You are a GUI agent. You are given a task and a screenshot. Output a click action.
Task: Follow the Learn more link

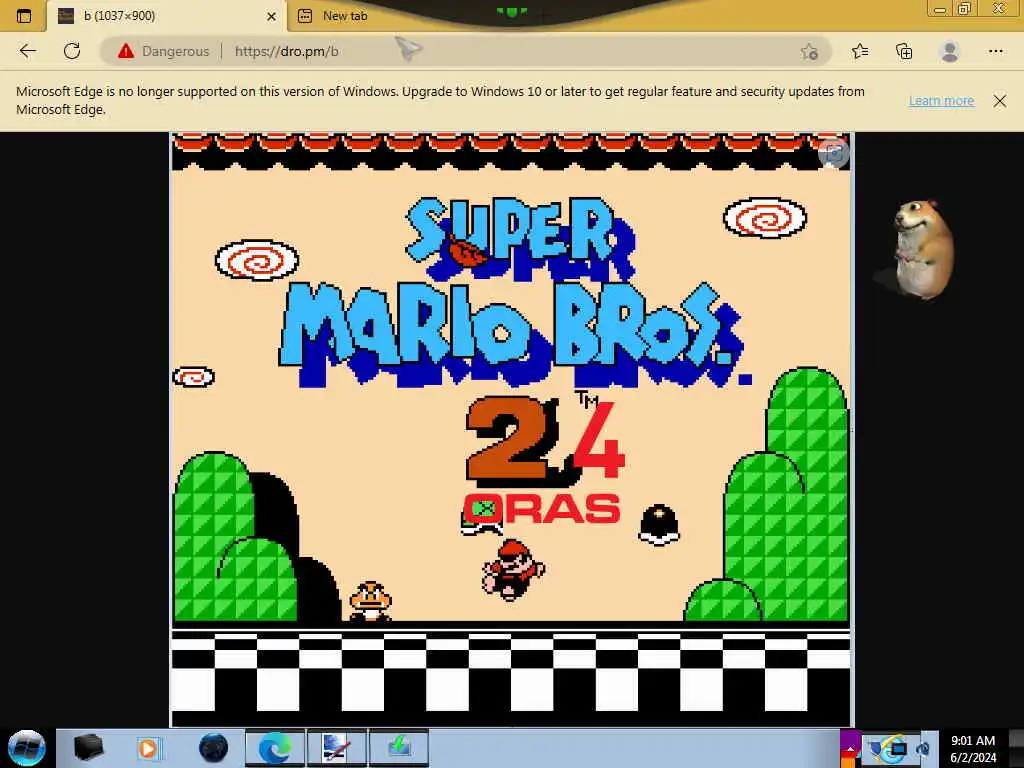pos(941,101)
